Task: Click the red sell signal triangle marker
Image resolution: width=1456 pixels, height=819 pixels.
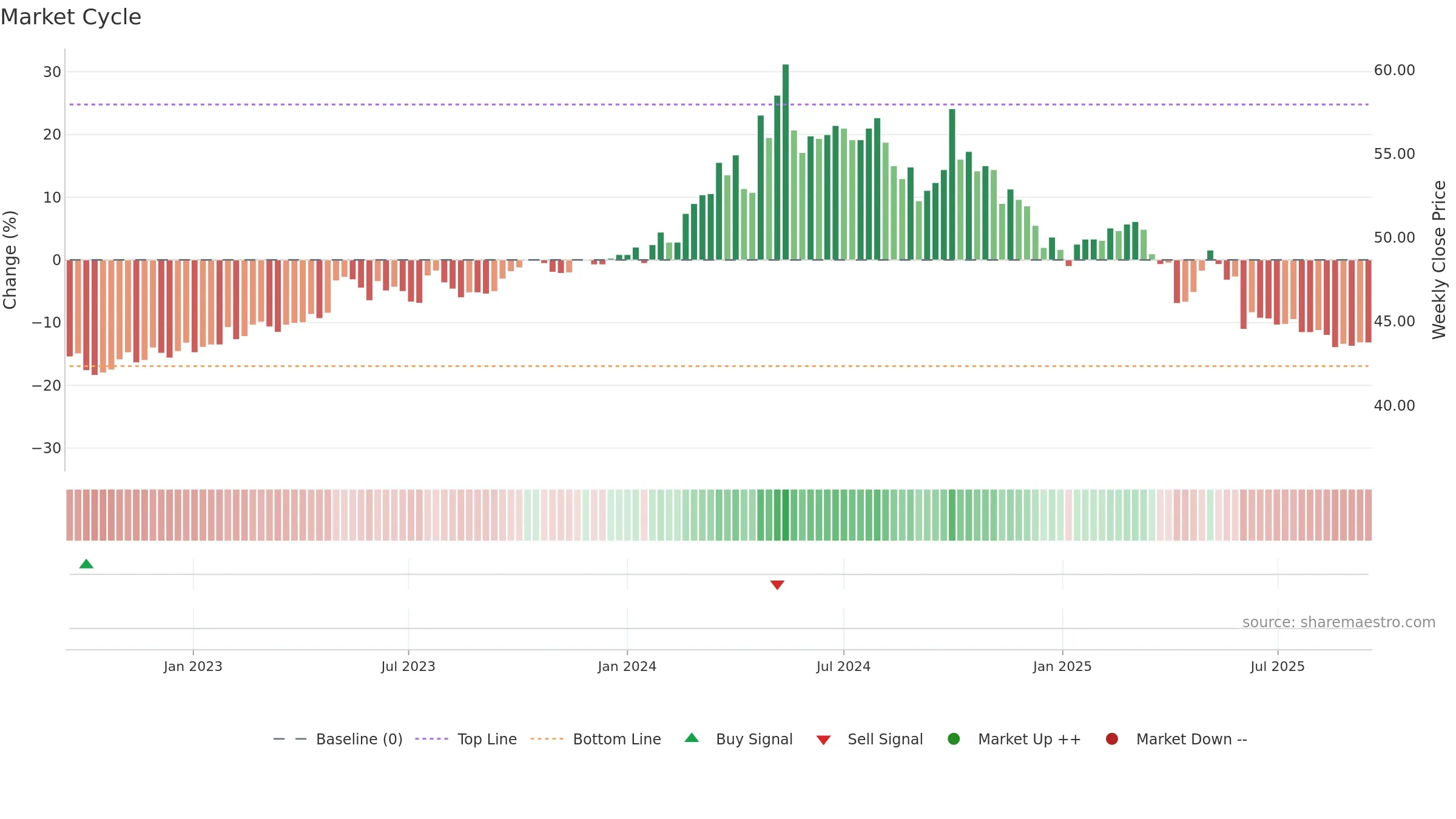Action: pos(777,585)
